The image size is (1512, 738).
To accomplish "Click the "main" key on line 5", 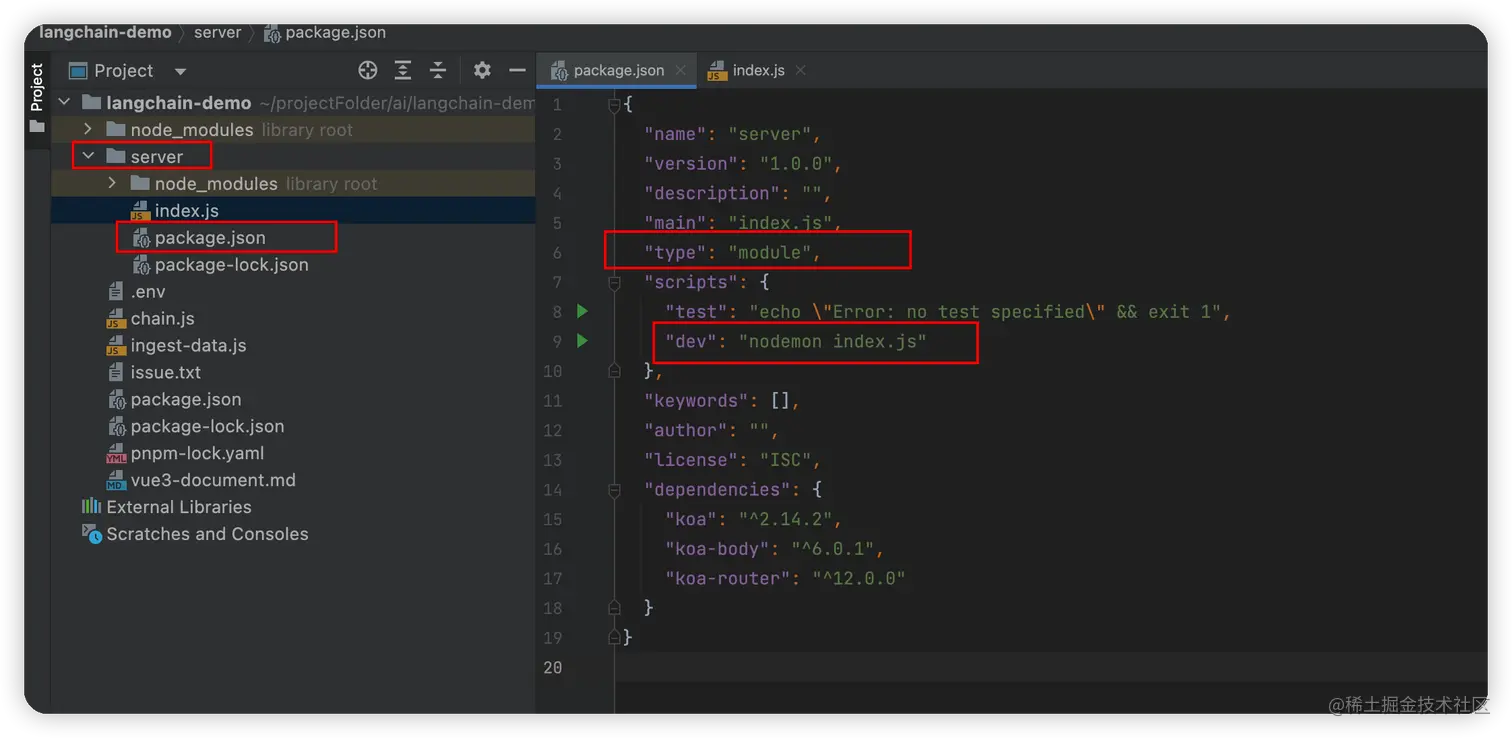I will 676,223.
